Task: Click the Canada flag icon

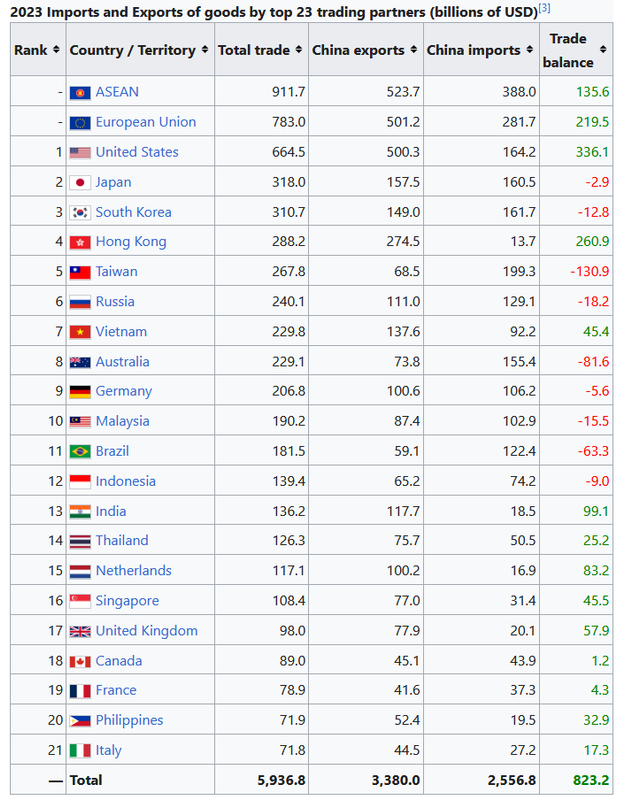Action: tap(80, 662)
